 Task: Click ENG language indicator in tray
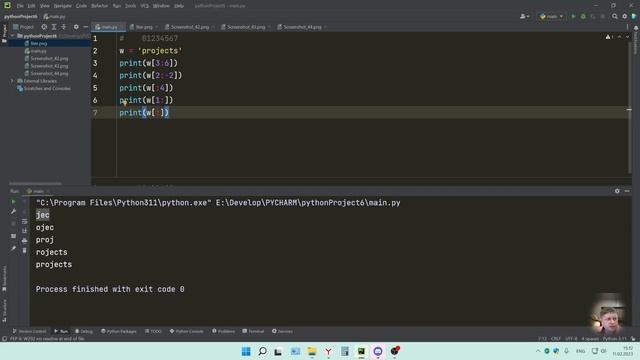point(580,351)
